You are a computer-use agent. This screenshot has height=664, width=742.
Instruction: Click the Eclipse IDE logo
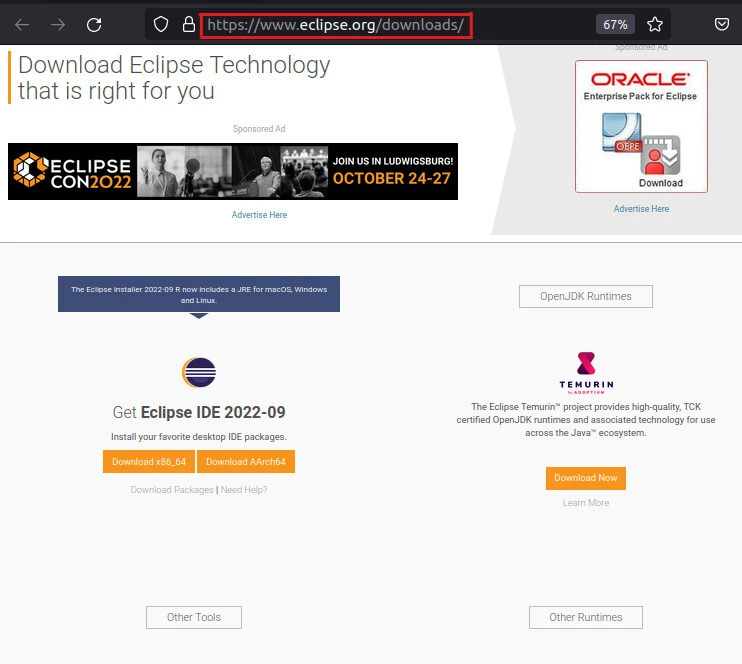(x=199, y=372)
